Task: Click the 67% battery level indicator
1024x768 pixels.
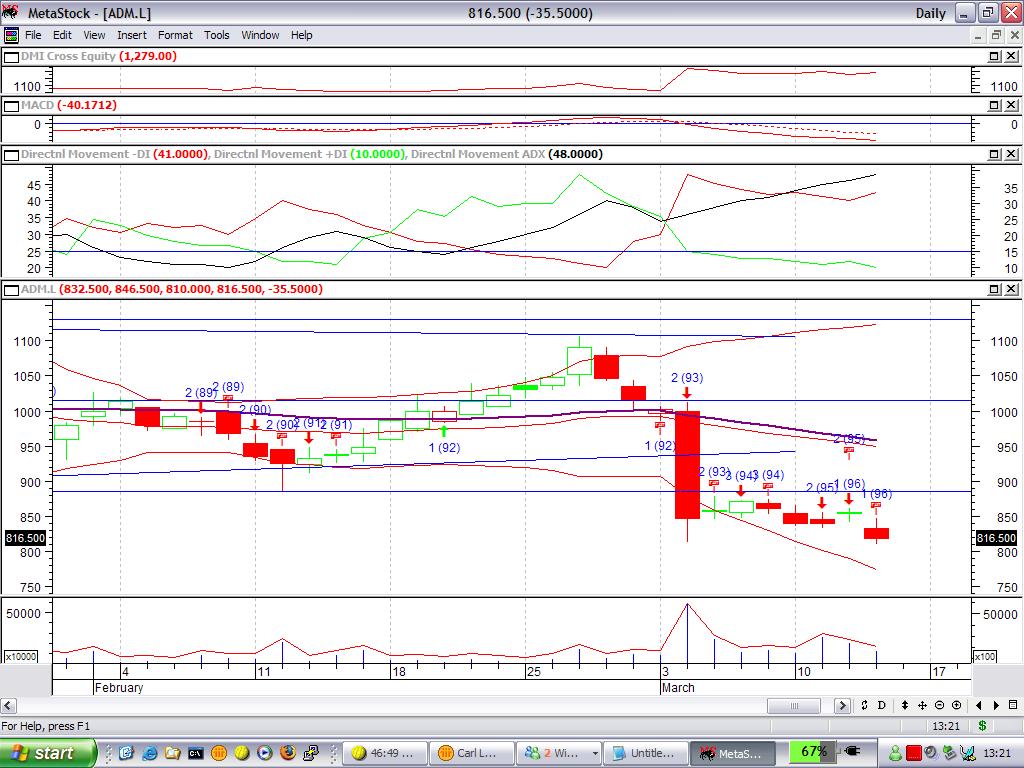Action: pos(814,752)
